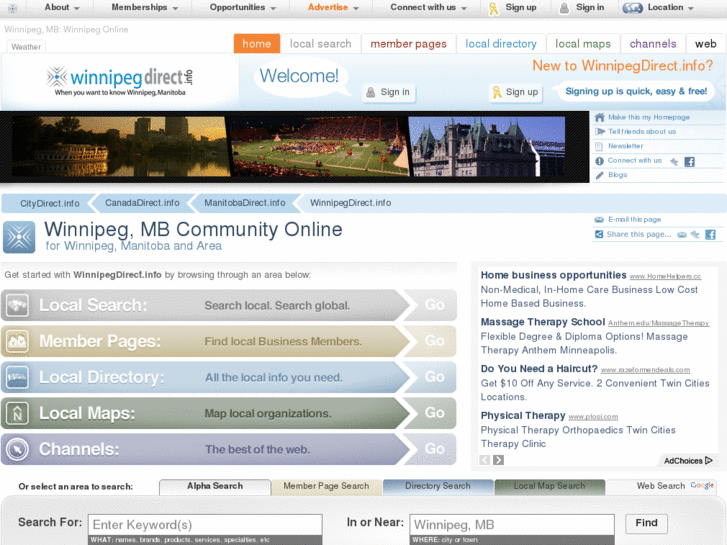The image size is (727, 545).
Task: Expand the Location dropdown in top bar
Action: pos(658,7)
